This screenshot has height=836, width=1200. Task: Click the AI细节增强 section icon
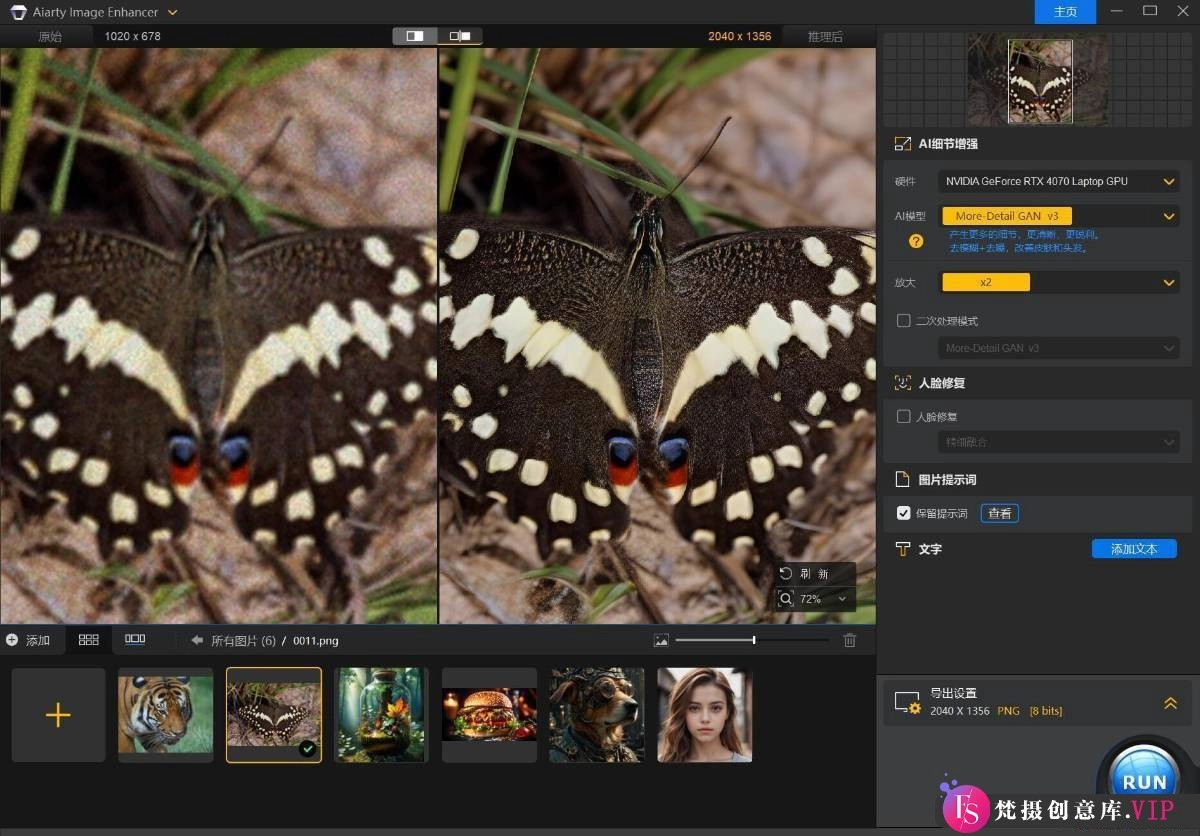click(x=902, y=144)
